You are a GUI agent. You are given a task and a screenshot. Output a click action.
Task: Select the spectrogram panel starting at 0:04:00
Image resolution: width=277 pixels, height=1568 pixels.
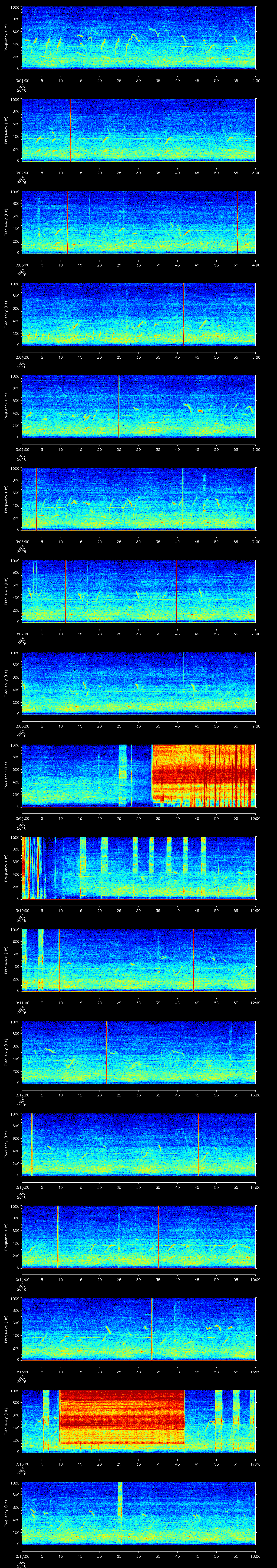(139, 314)
